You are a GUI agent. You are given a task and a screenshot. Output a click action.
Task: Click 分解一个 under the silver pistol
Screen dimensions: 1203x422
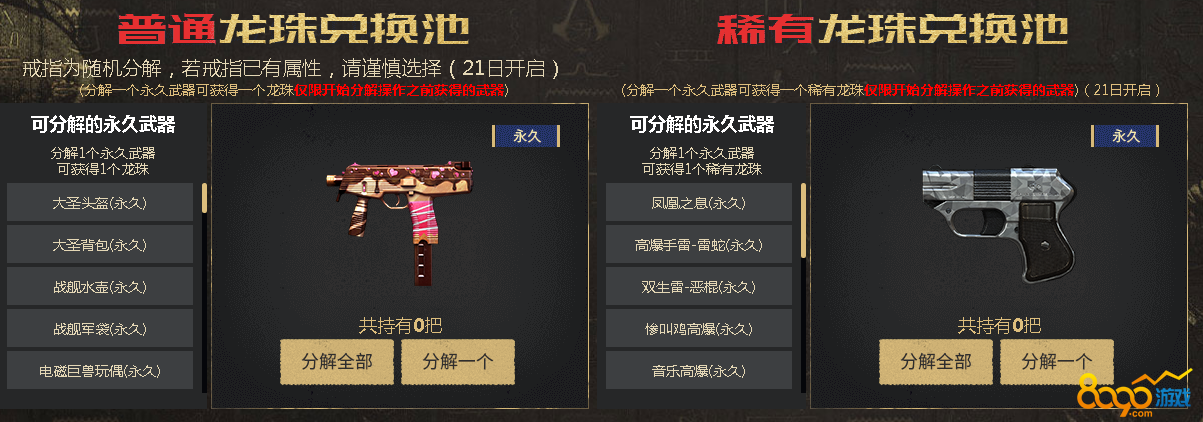(1056, 362)
